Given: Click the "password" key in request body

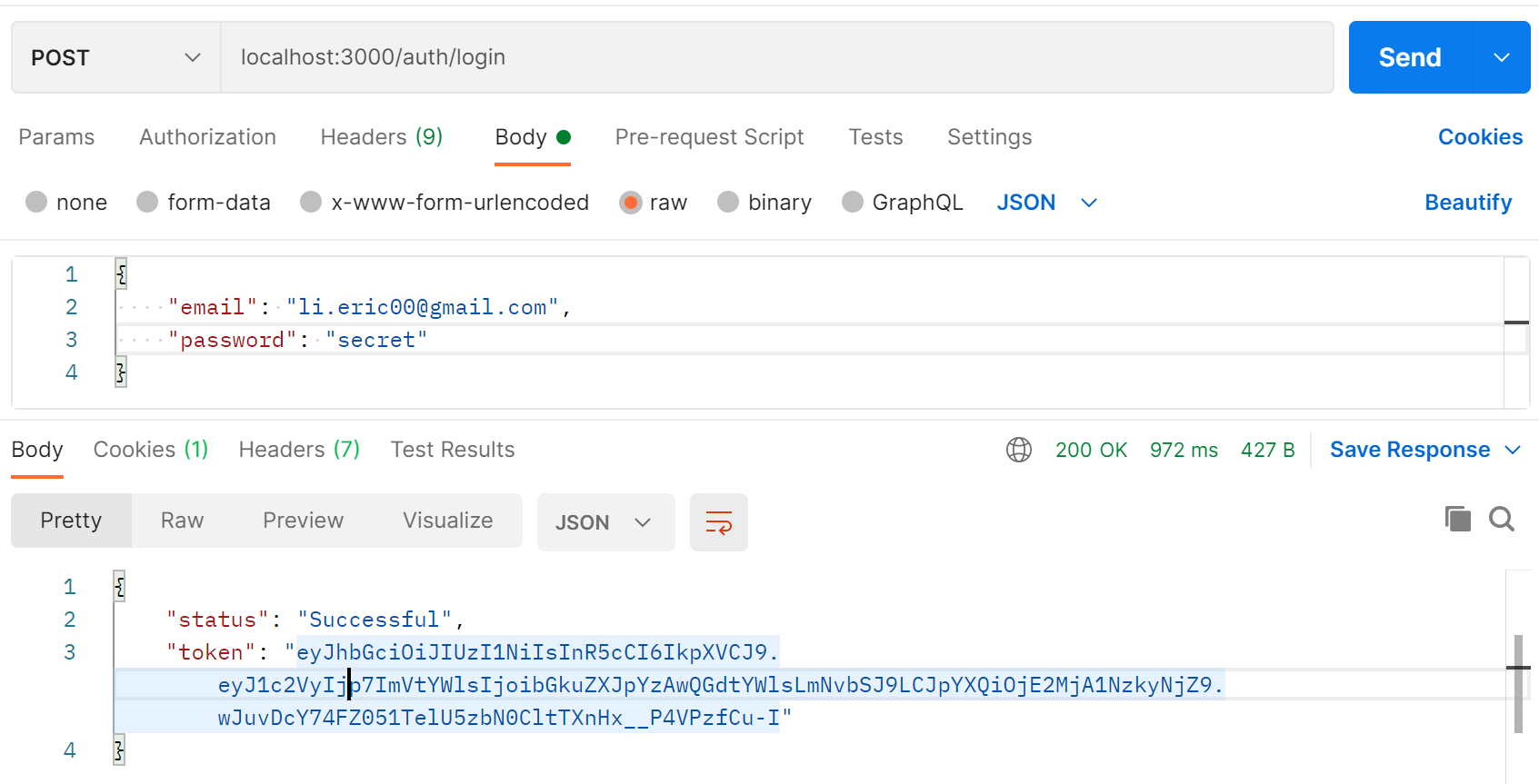Looking at the screenshot, I should pos(233,340).
